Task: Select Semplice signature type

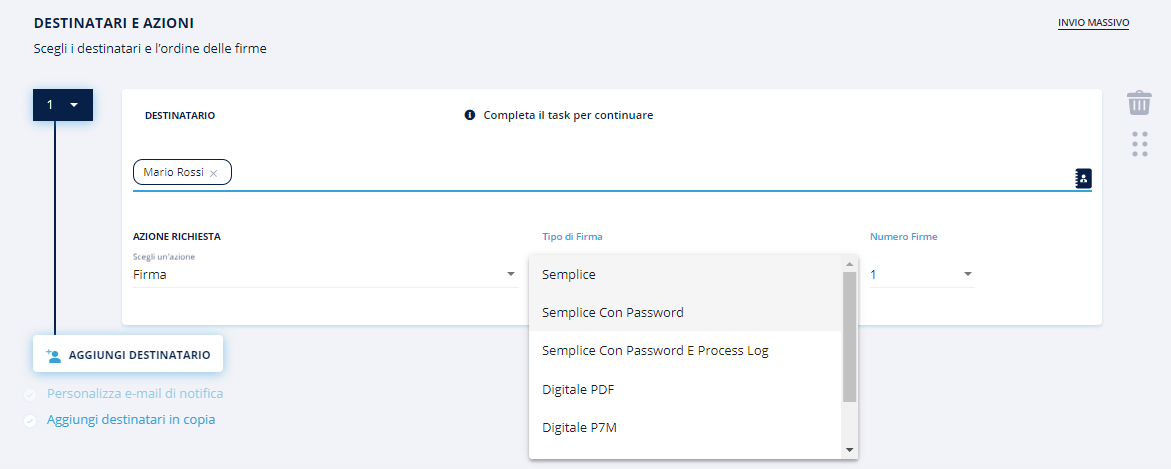Action: pyautogui.click(x=569, y=274)
